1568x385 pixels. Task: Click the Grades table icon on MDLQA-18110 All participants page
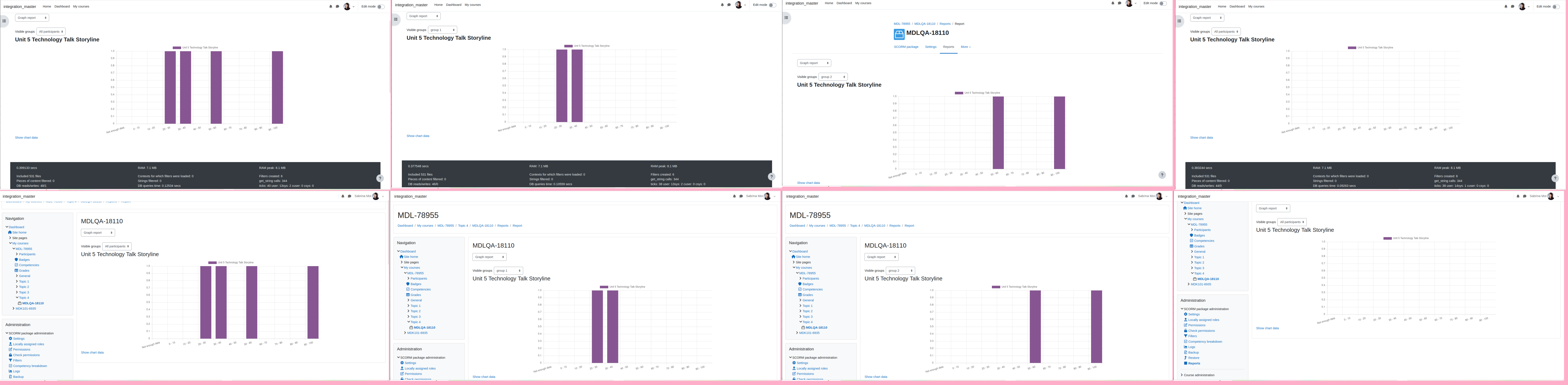tap(17, 271)
